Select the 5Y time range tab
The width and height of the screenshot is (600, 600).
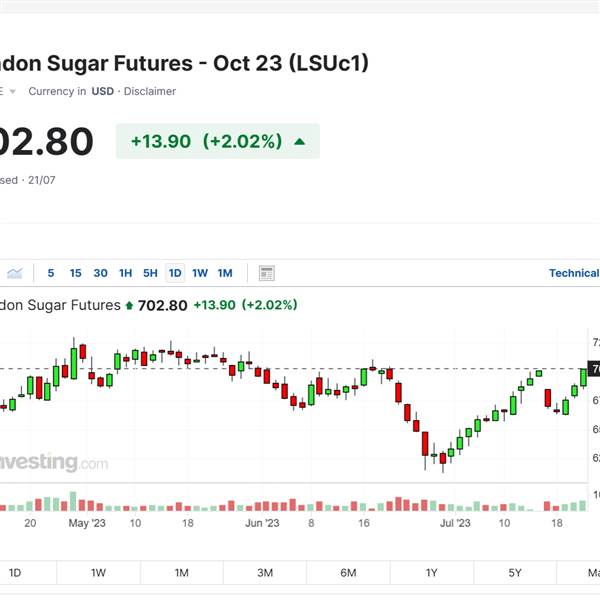(x=515, y=573)
